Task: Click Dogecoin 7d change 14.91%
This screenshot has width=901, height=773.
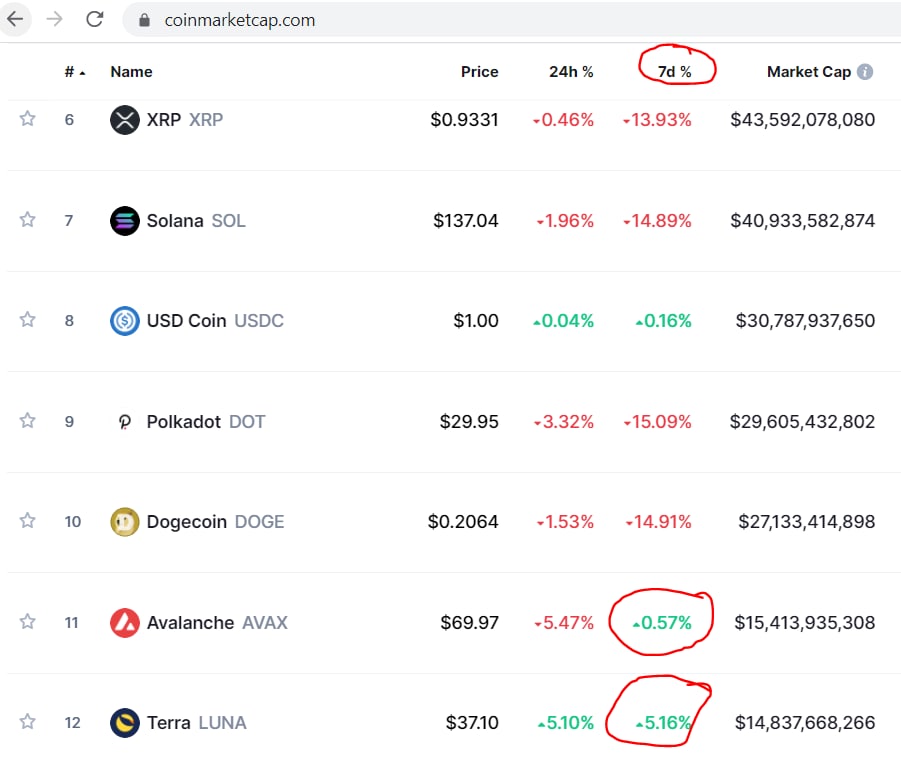Action: pyautogui.click(x=659, y=522)
